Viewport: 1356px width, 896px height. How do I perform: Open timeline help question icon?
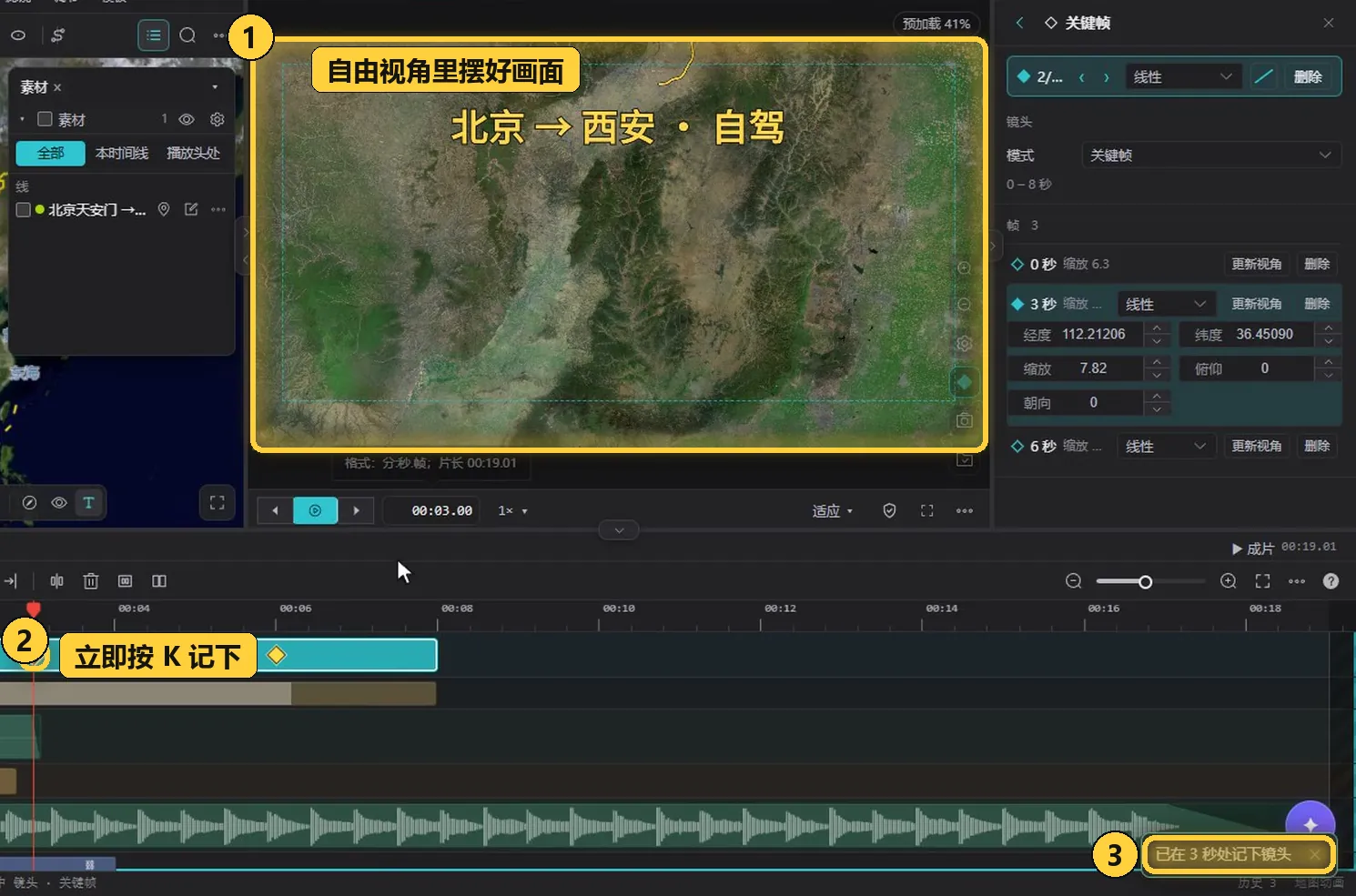[x=1331, y=581]
